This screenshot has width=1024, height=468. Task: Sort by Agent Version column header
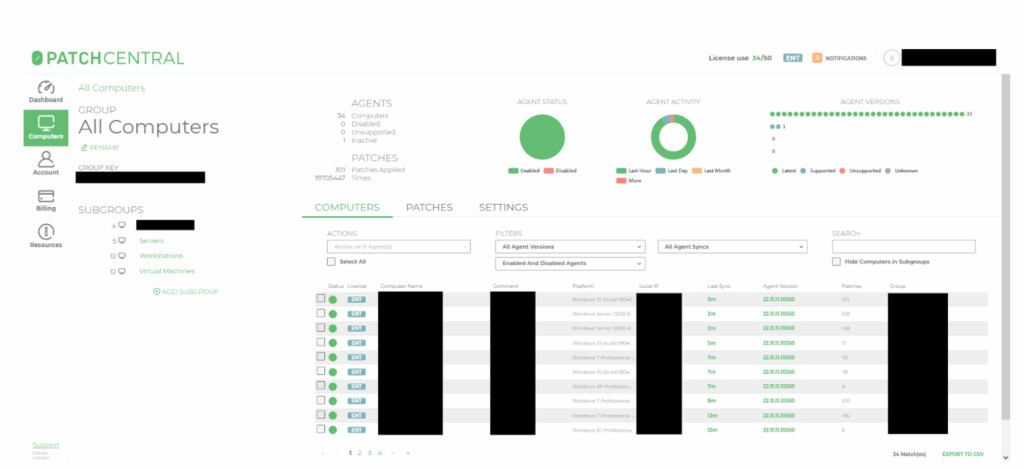pyautogui.click(x=780, y=287)
